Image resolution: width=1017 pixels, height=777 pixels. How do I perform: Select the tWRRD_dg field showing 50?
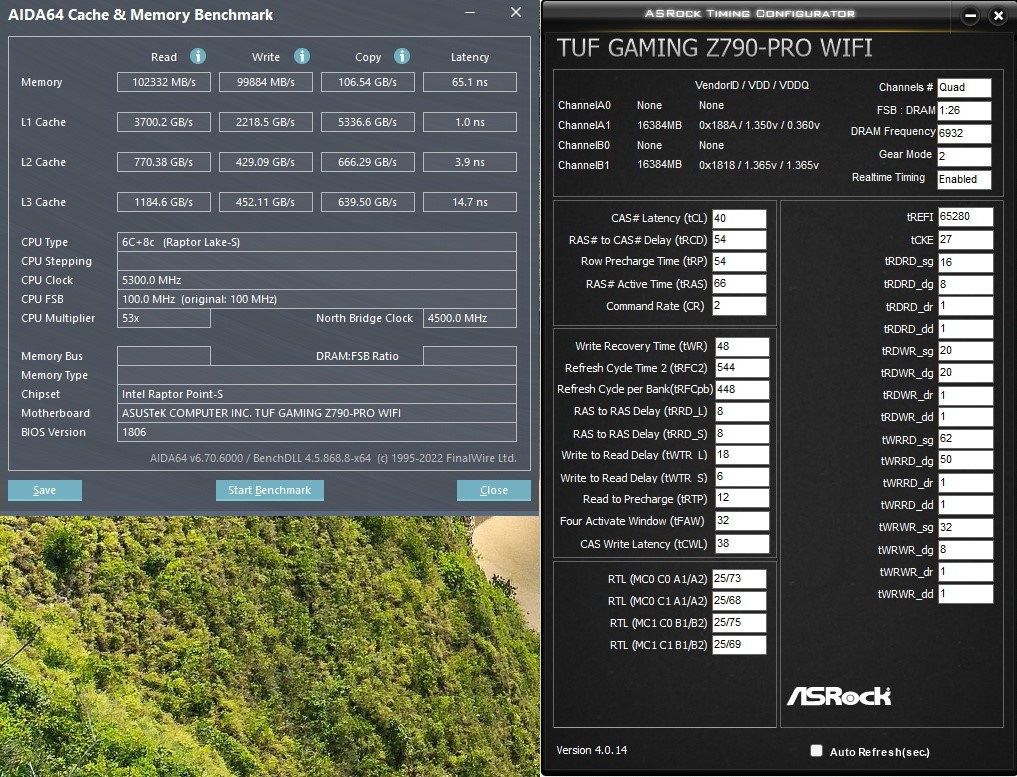965,460
